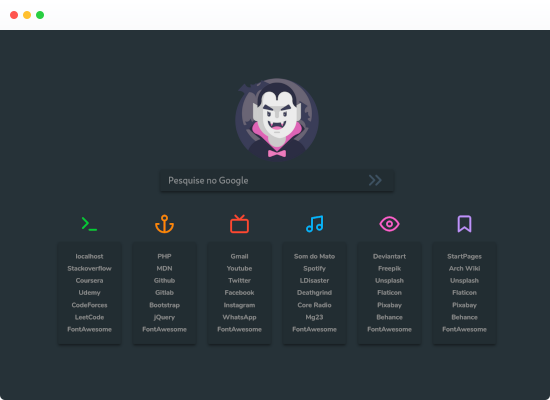Screen dimensions: 550x400
Task: Click the vampire avatar image
Action: [277, 119]
